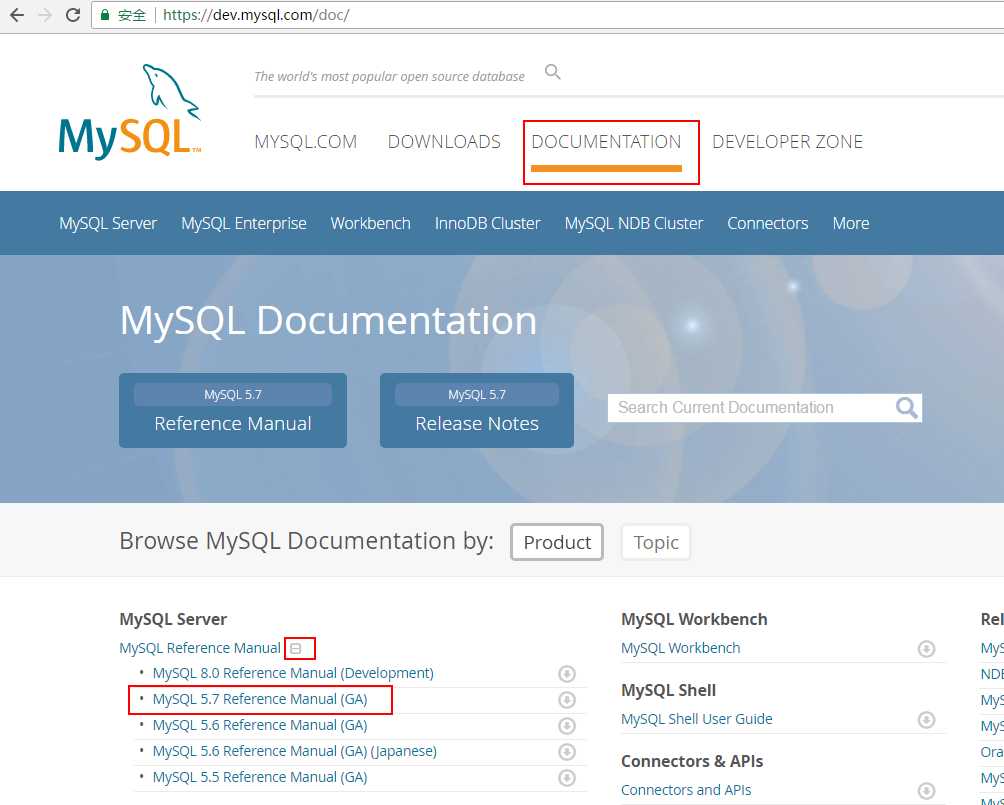
Task: Open MySQL Server in the blue menu bar
Action: pyautogui.click(x=108, y=224)
